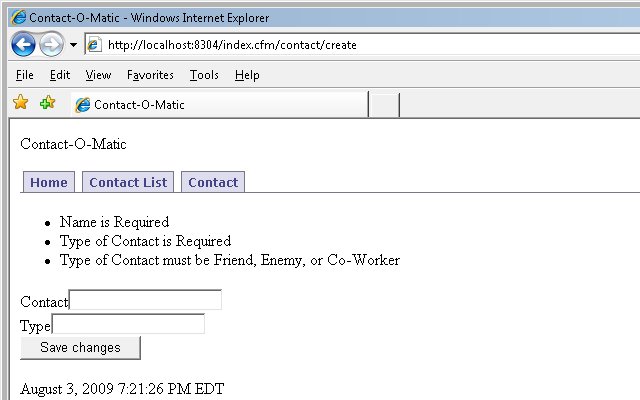Open the Contact navigation tab

point(213,182)
